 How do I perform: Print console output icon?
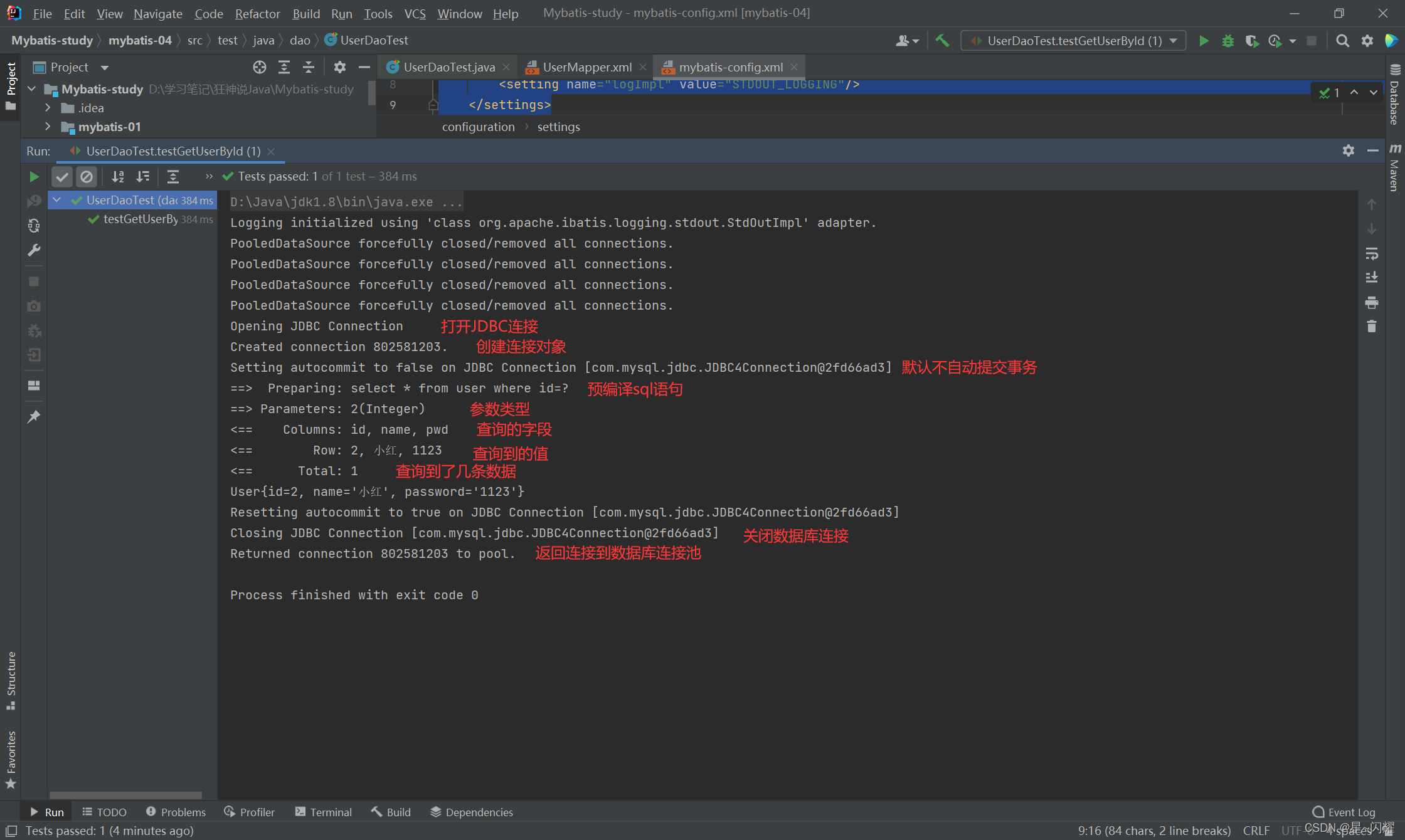pyautogui.click(x=1372, y=303)
